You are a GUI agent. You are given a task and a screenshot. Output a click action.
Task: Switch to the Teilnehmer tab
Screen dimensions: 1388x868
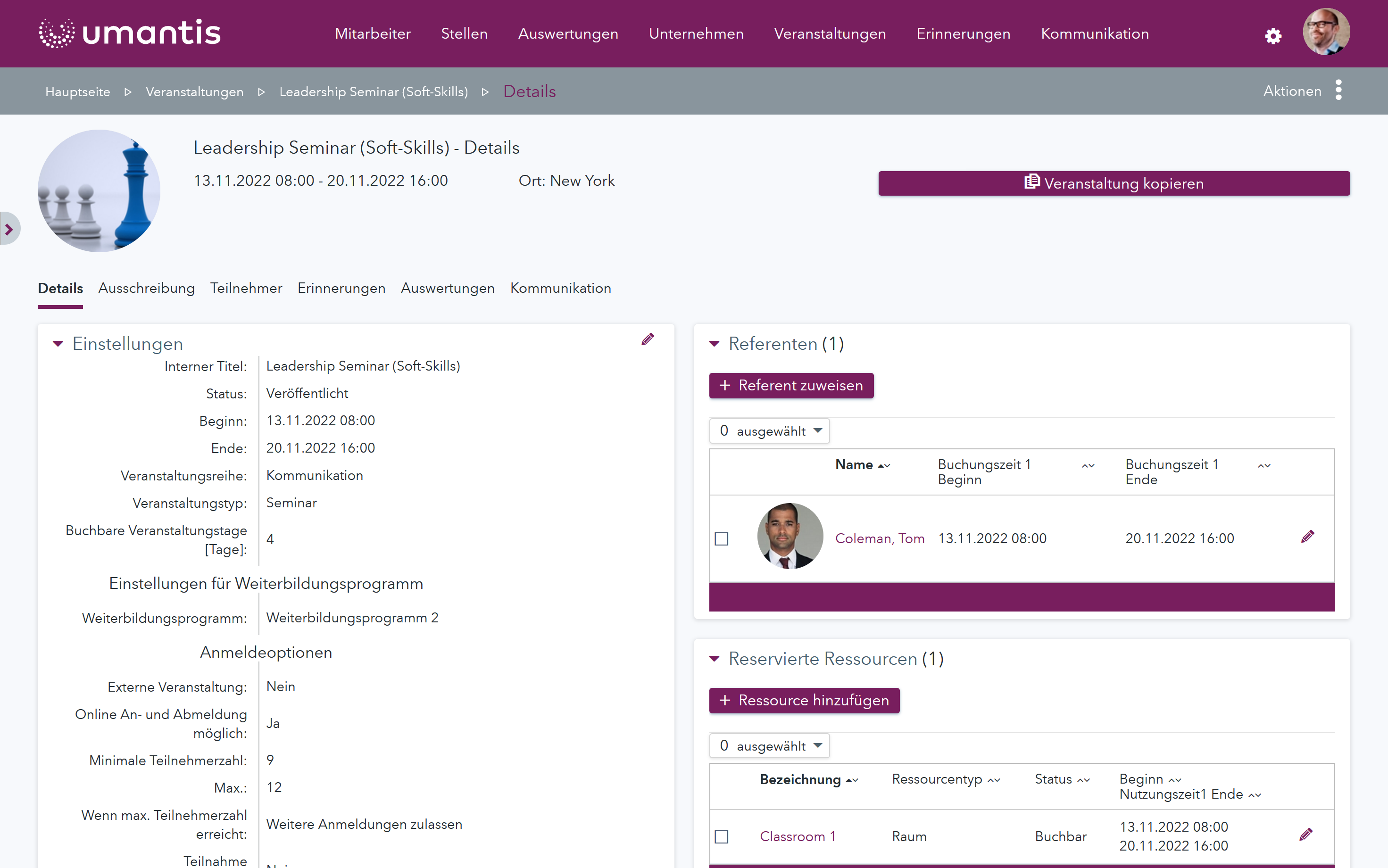pos(246,288)
